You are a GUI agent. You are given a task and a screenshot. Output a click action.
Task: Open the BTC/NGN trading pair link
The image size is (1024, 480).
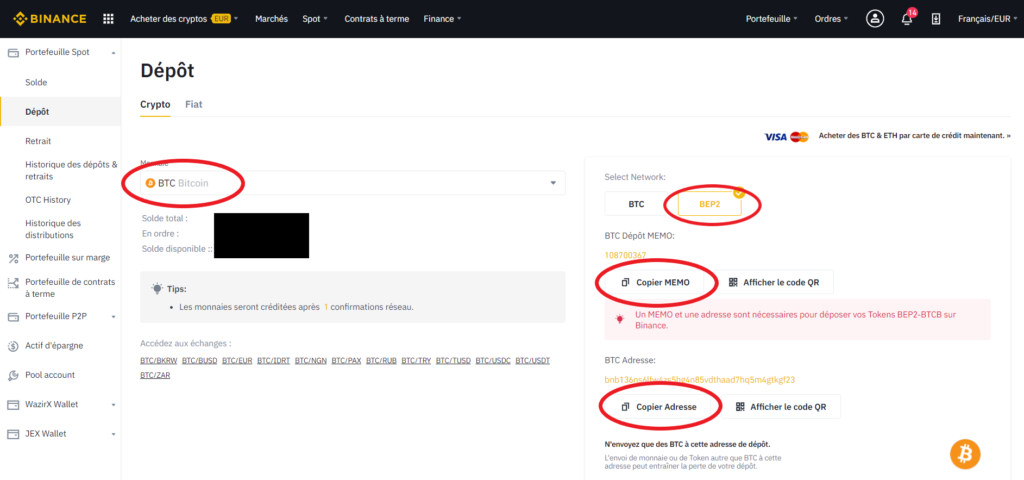[311, 360]
